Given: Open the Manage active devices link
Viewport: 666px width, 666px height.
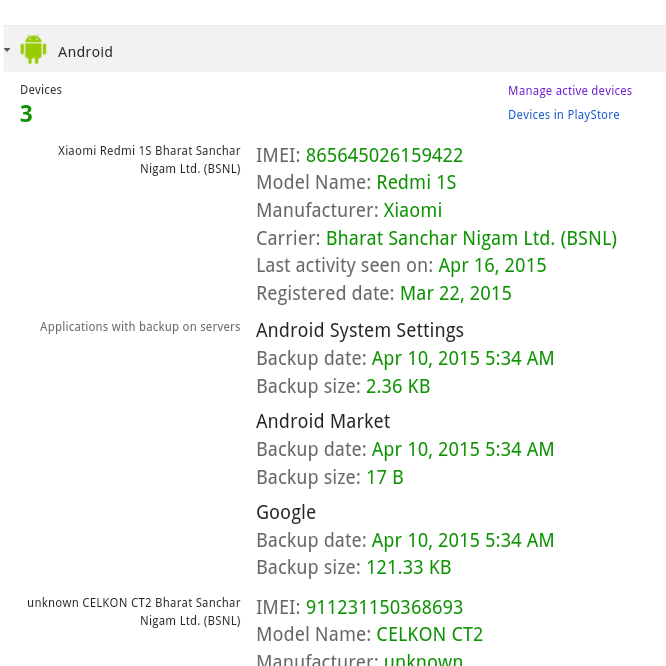Looking at the screenshot, I should click(570, 90).
